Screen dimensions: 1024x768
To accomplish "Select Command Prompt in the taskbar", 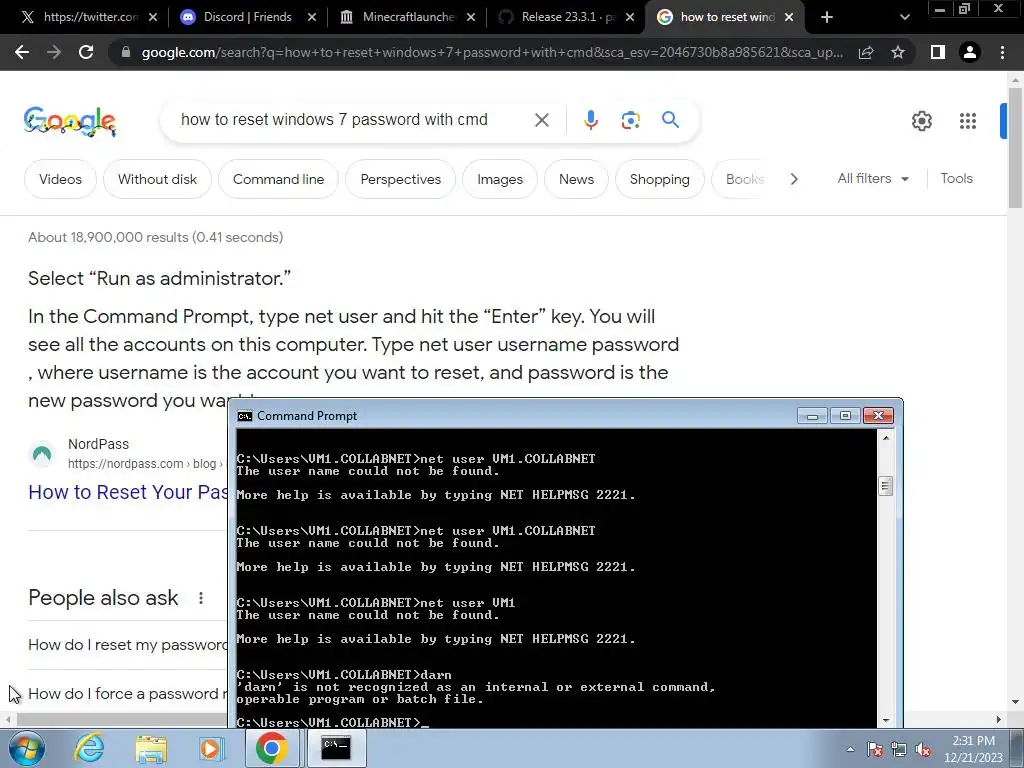I will pyautogui.click(x=336, y=748).
